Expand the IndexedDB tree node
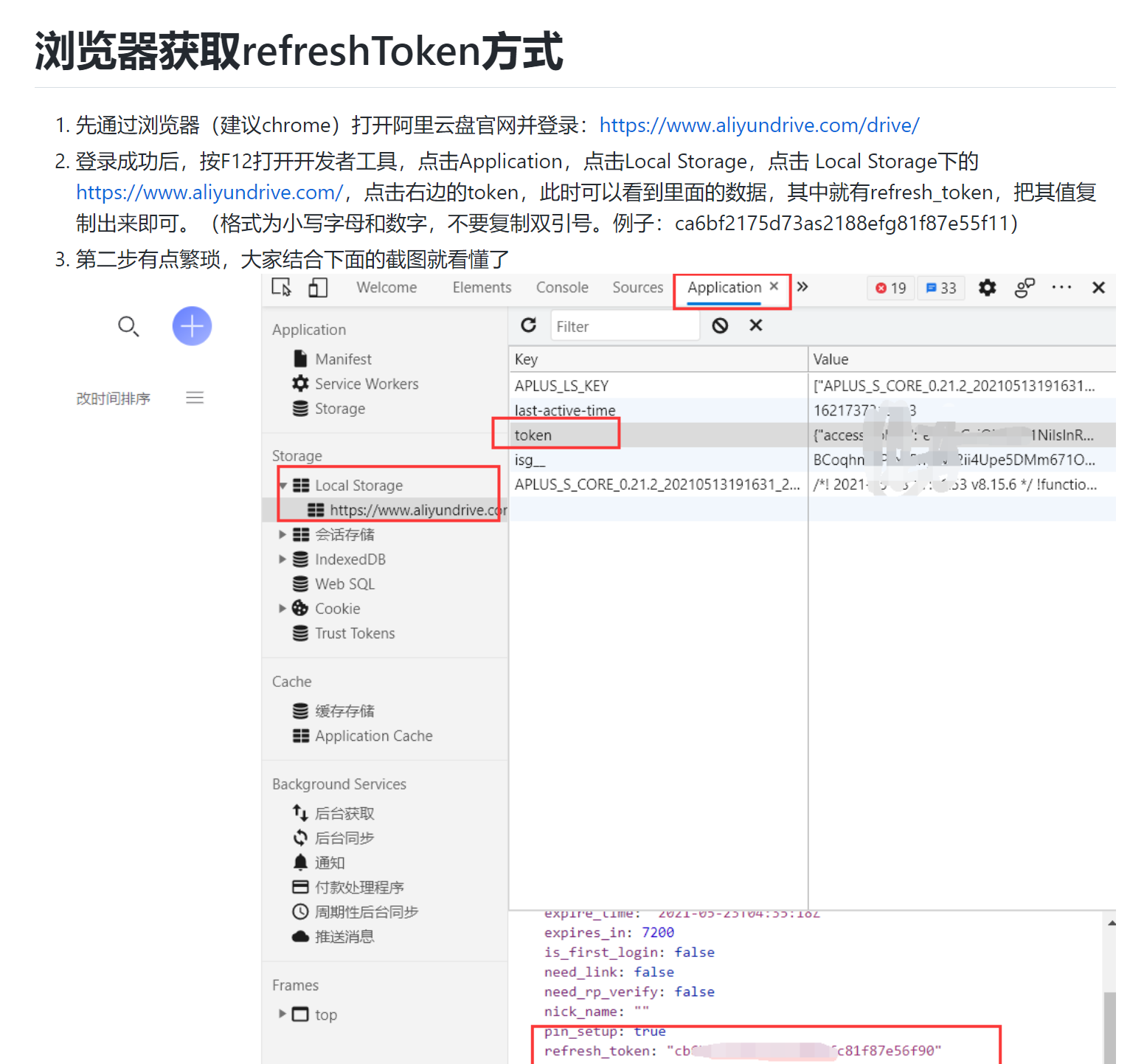The height and width of the screenshot is (1064, 1130). tap(283, 559)
